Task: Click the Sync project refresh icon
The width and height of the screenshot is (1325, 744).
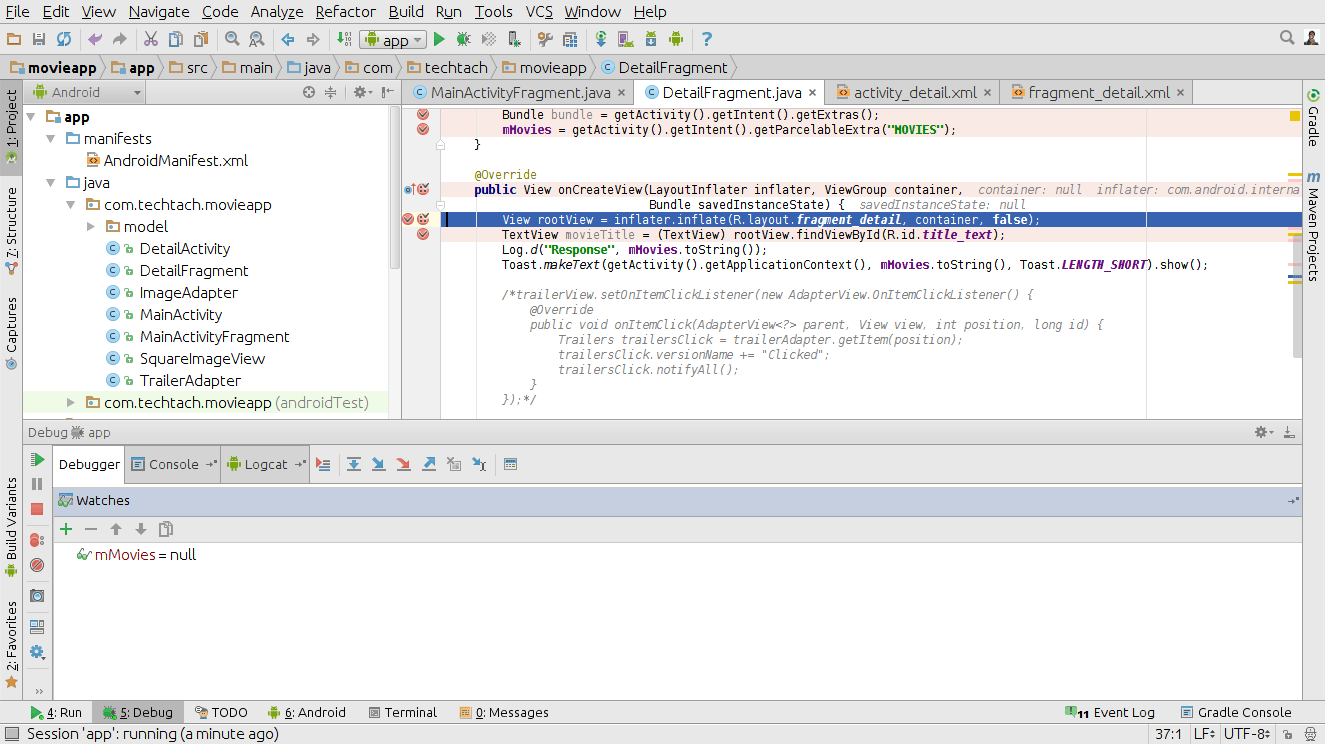Action: pos(64,40)
